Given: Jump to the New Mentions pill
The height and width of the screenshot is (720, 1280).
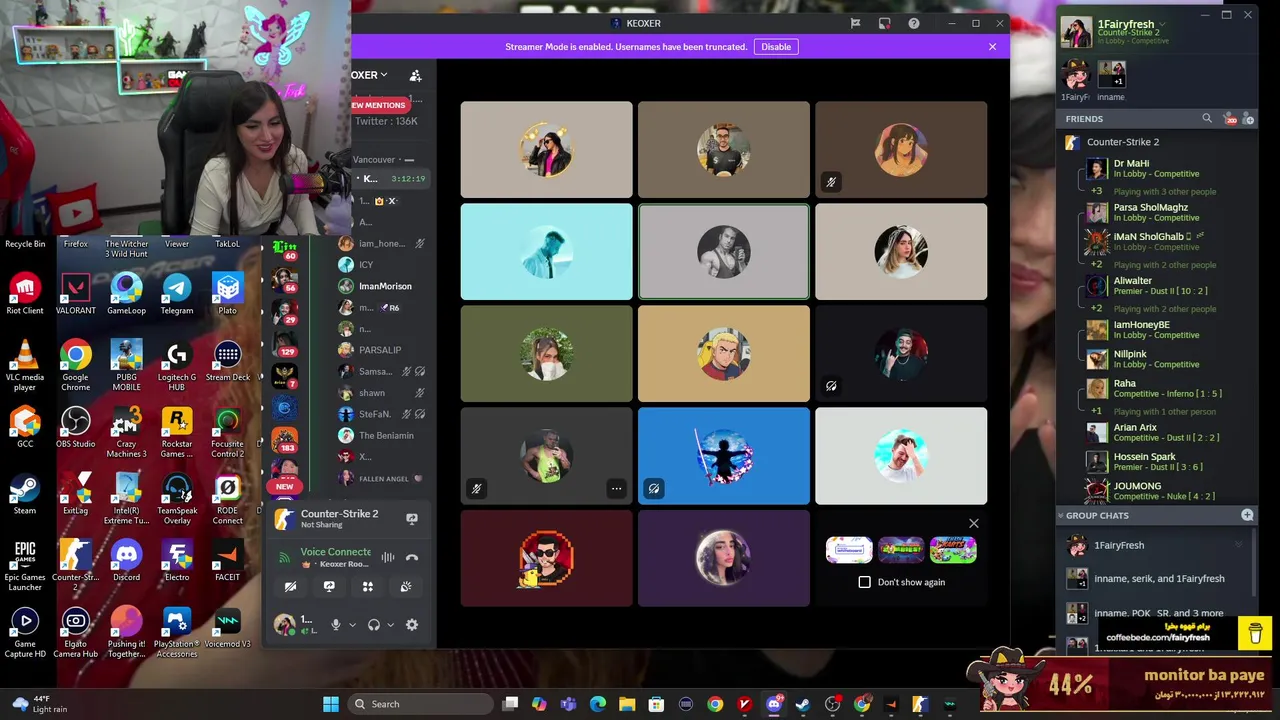Looking at the screenshot, I should pyautogui.click(x=379, y=105).
